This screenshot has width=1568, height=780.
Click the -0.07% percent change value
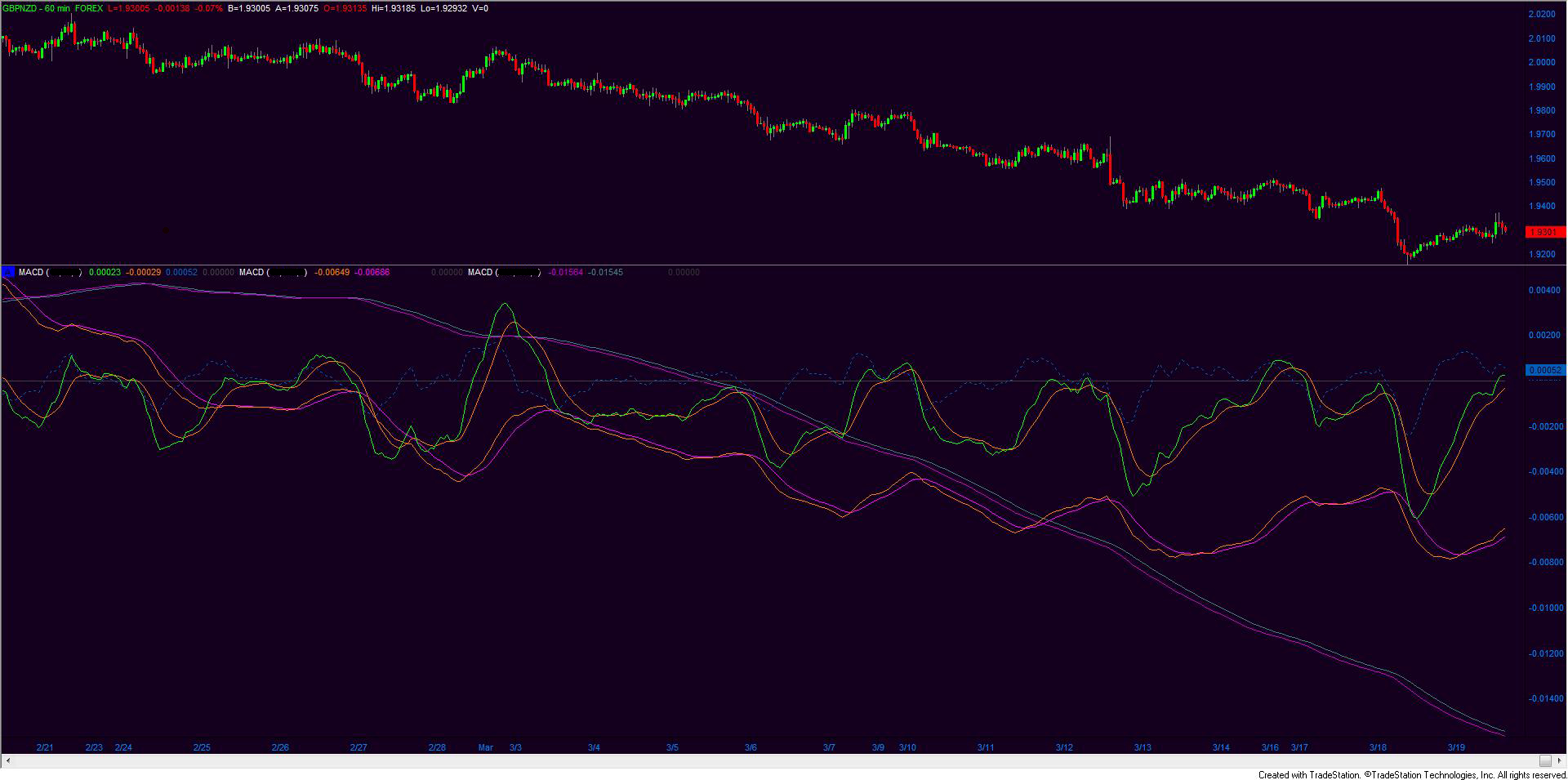coord(208,8)
